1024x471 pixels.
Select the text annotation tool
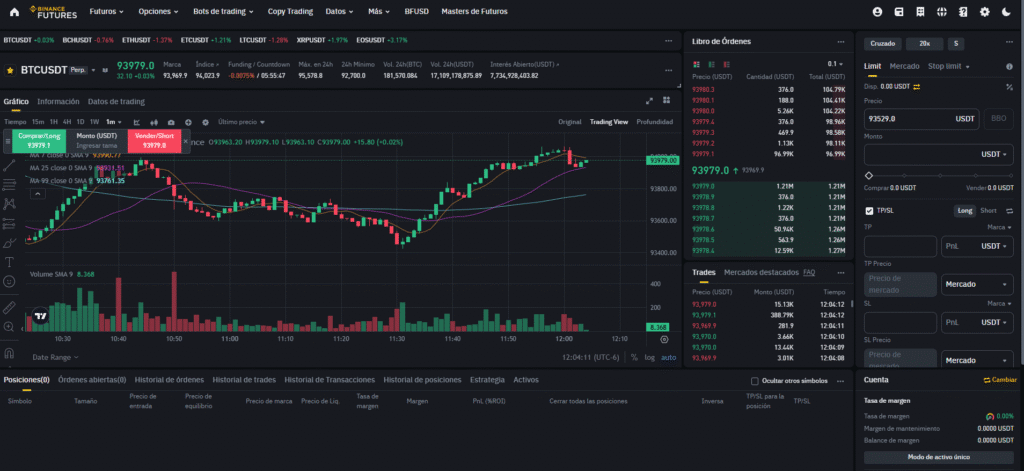[x=9, y=262]
